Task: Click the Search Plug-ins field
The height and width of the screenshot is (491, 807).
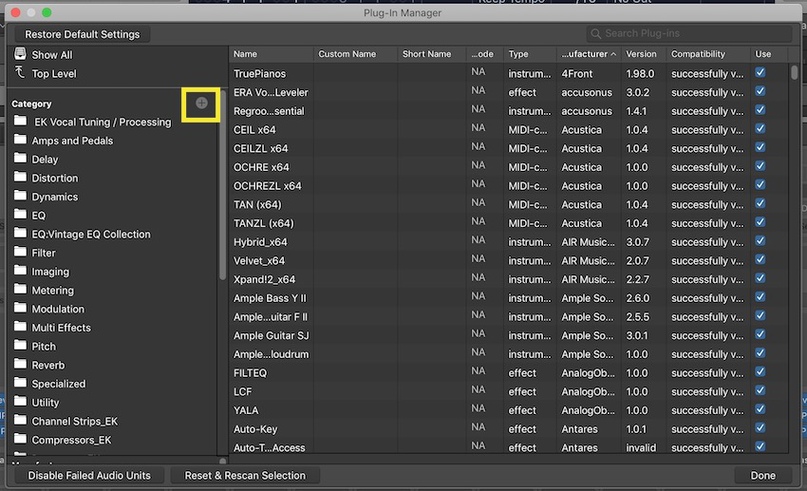Action: coord(689,33)
